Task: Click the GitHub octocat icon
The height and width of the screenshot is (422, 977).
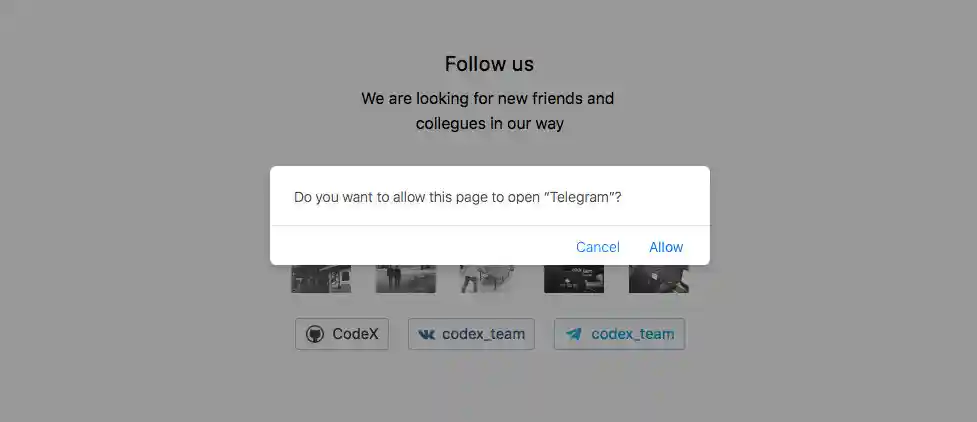Action: click(315, 334)
